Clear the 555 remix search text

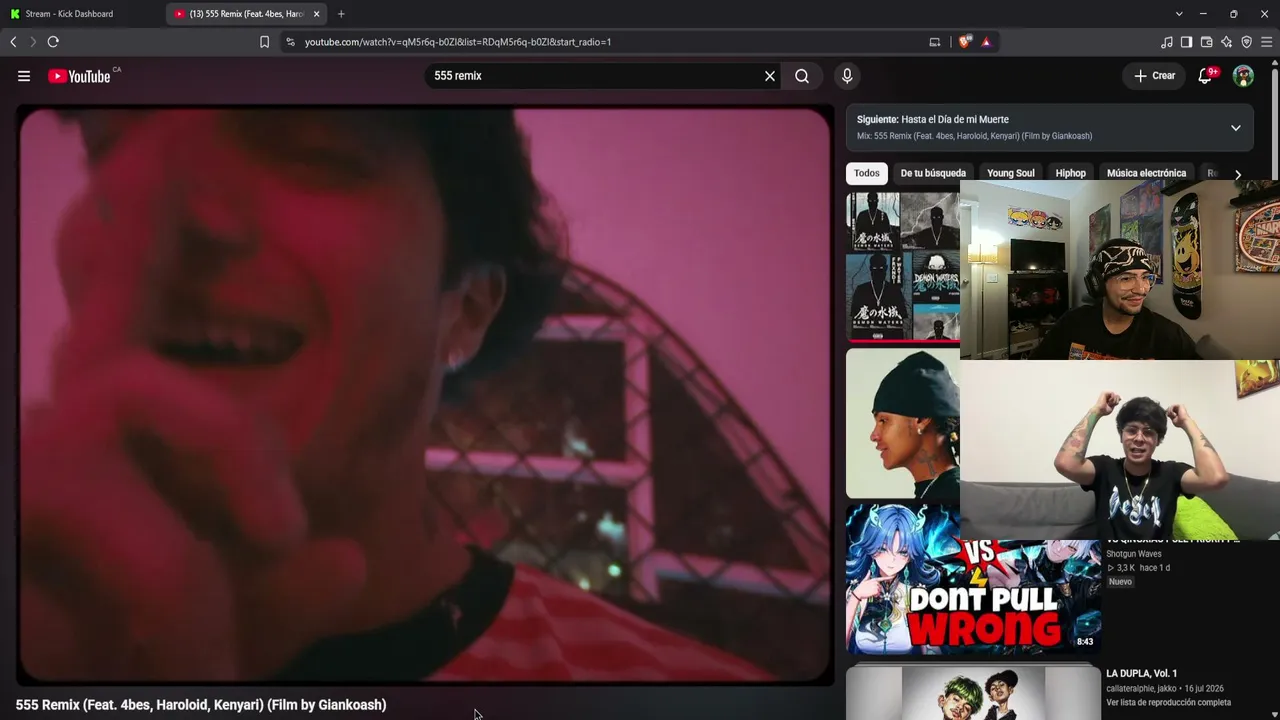tap(770, 76)
